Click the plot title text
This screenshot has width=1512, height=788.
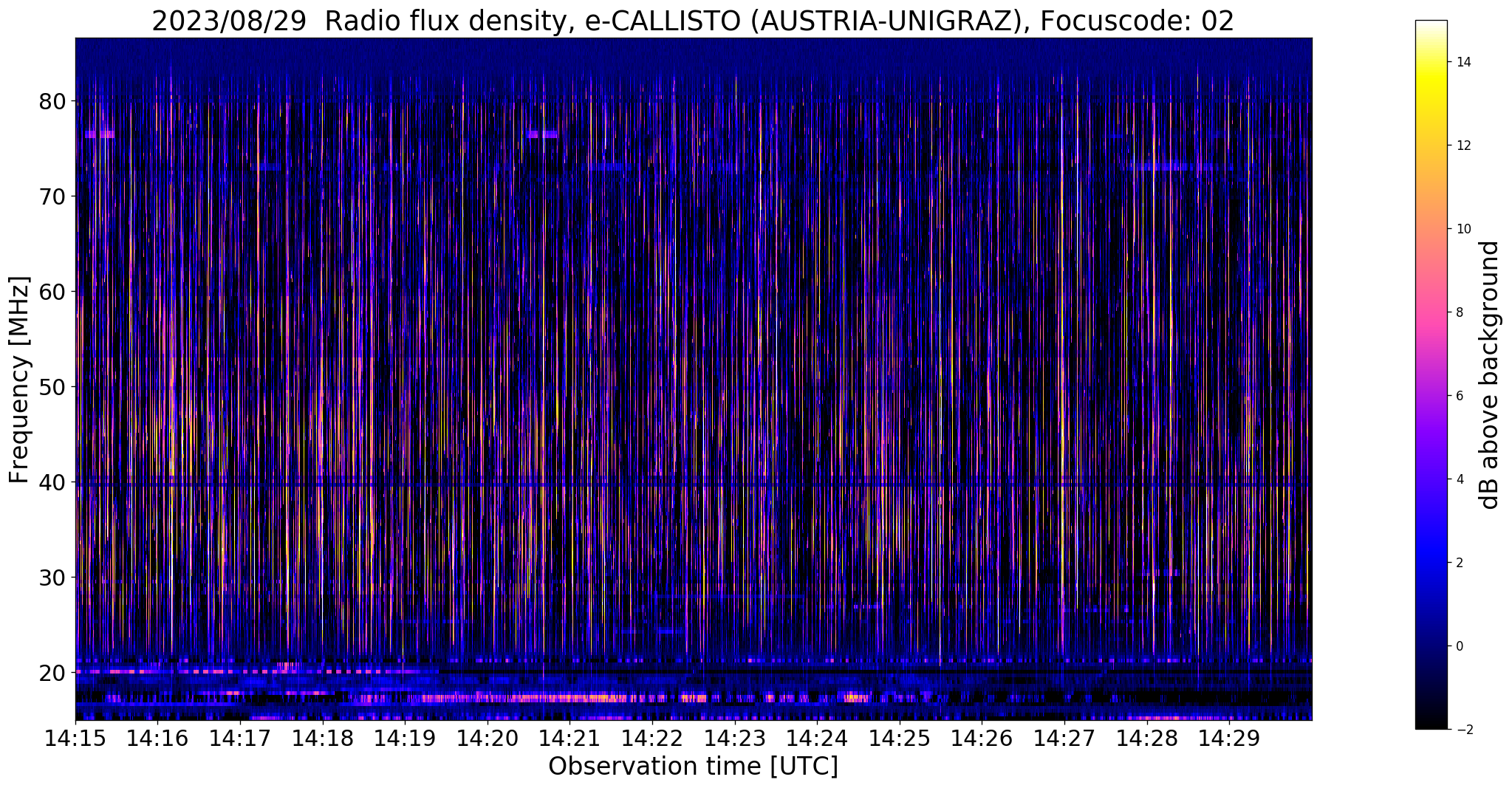pyautogui.click(x=693, y=21)
